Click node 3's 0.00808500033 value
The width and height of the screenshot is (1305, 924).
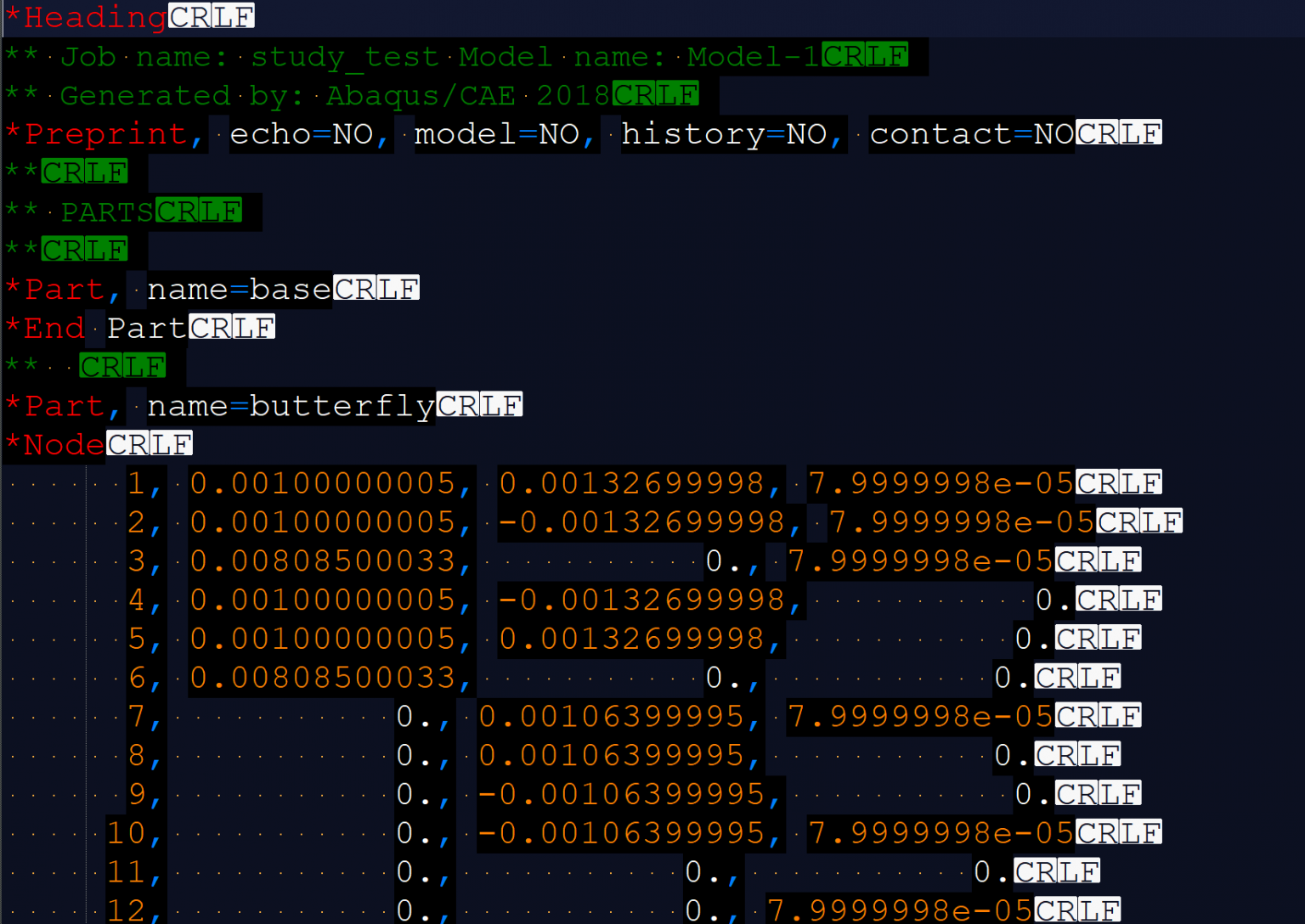(323, 561)
